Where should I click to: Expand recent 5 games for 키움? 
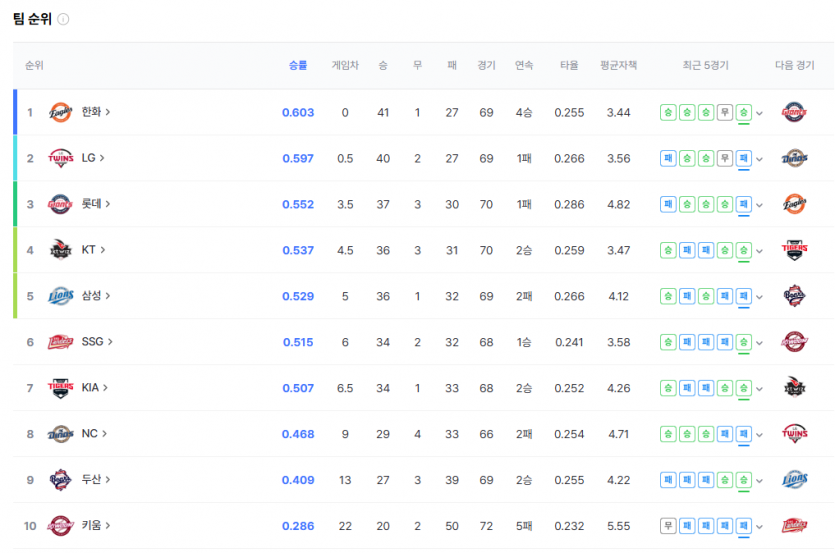point(759,526)
